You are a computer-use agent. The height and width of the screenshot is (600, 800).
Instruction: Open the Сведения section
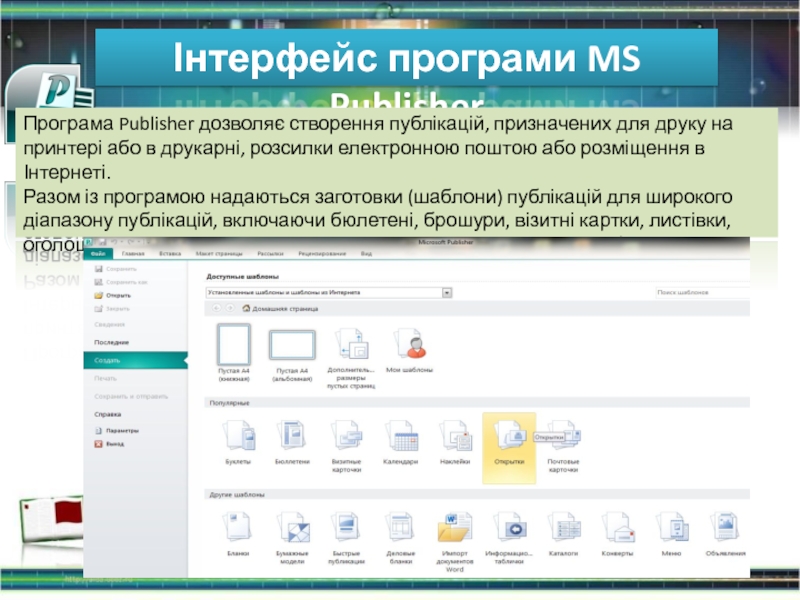point(109,324)
